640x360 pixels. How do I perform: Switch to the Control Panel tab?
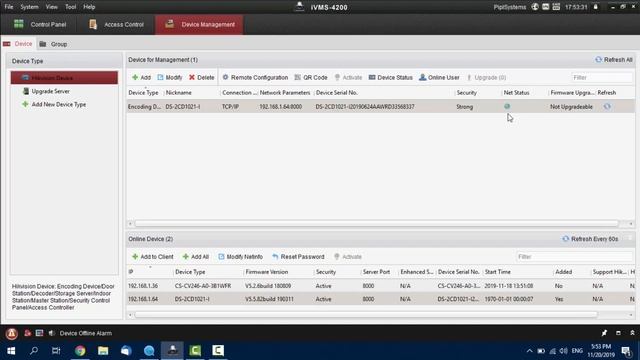40,24
